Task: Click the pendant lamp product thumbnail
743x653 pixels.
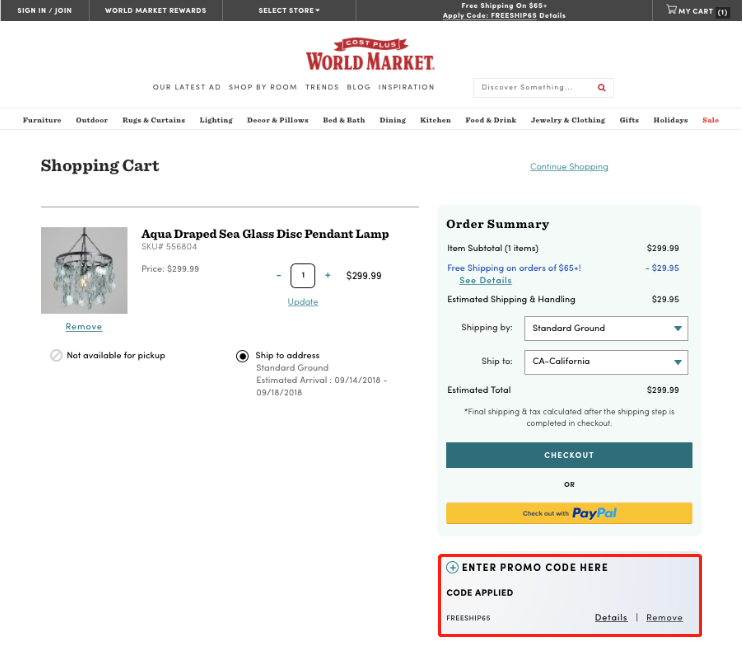Action: (x=84, y=270)
